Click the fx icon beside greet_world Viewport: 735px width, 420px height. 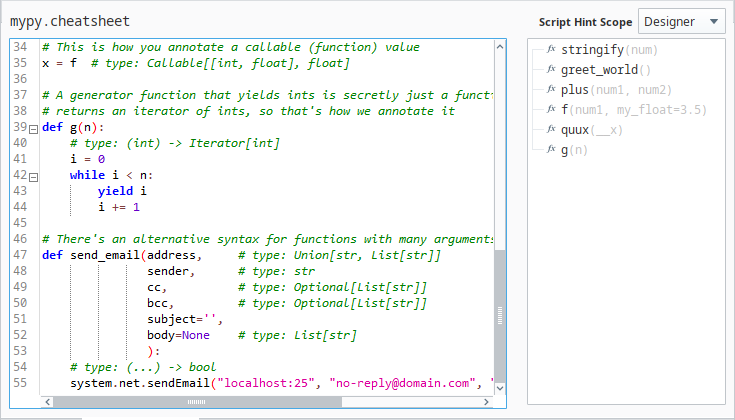click(551, 69)
